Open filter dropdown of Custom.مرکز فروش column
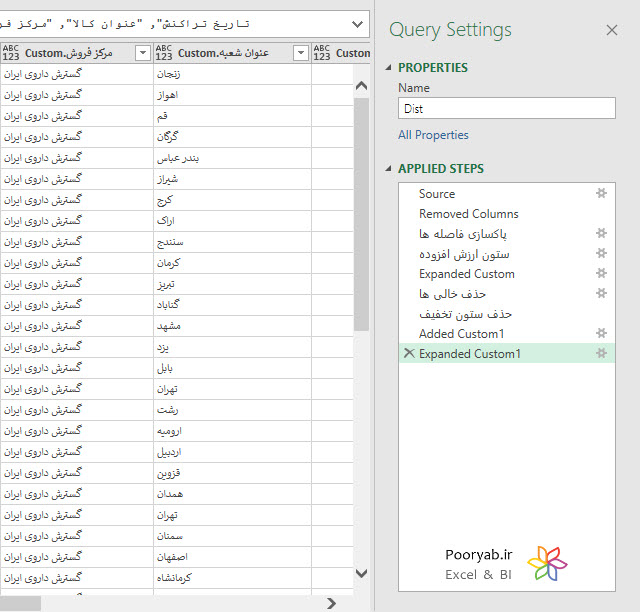This screenshot has width=640, height=612. coord(143,53)
